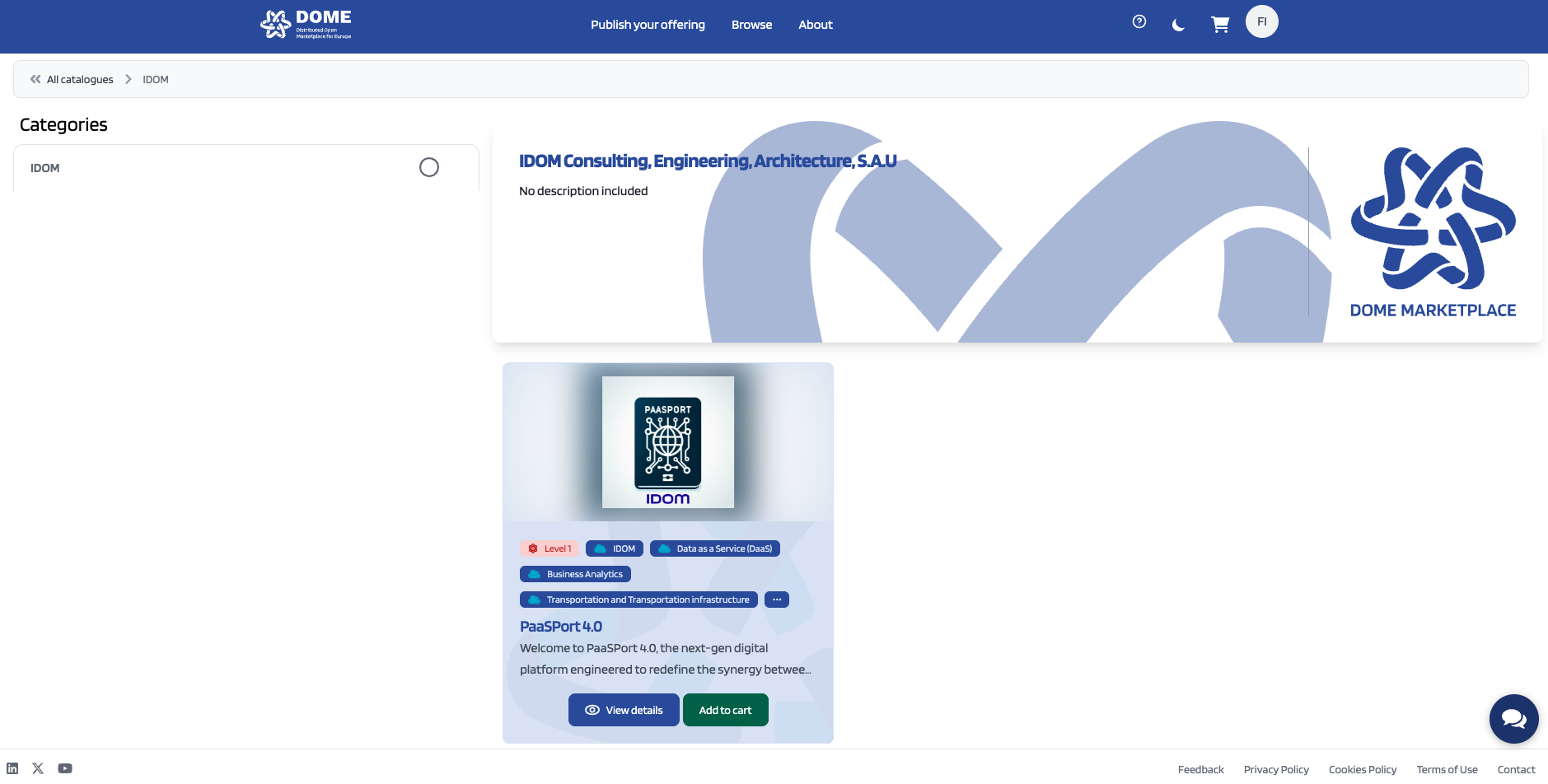The height and width of the screenshot is (784, 1548).
Task: Open the FI user avatar menu
Action: (x=1262, y=21)
